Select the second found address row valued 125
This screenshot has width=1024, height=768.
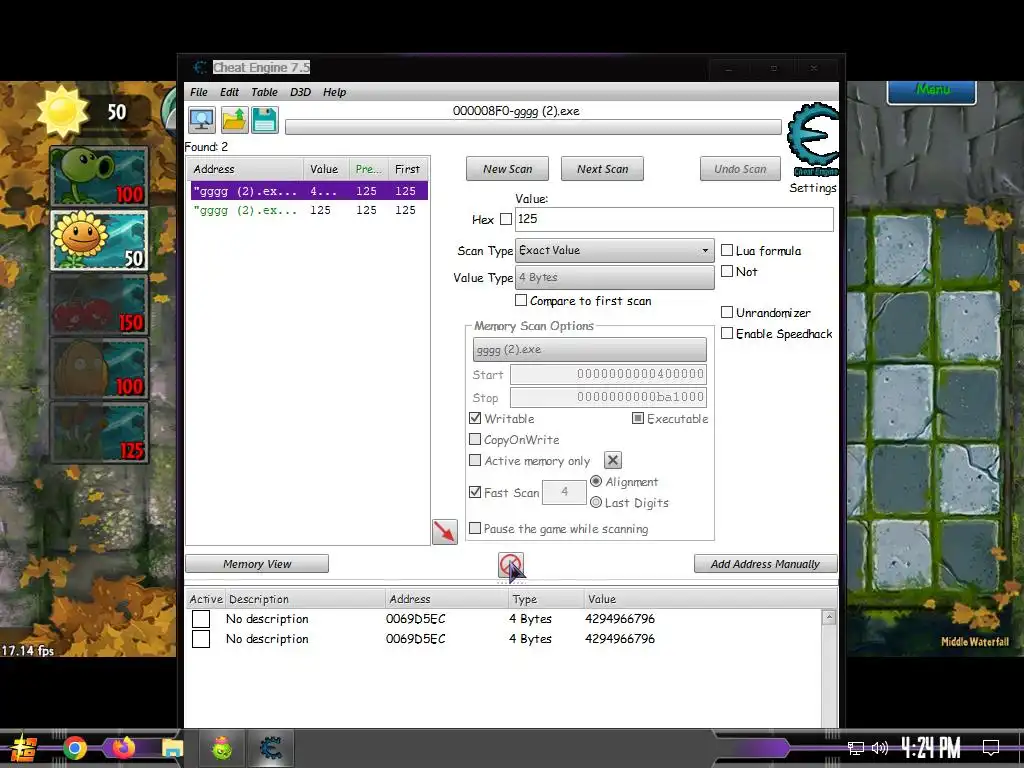309,210
